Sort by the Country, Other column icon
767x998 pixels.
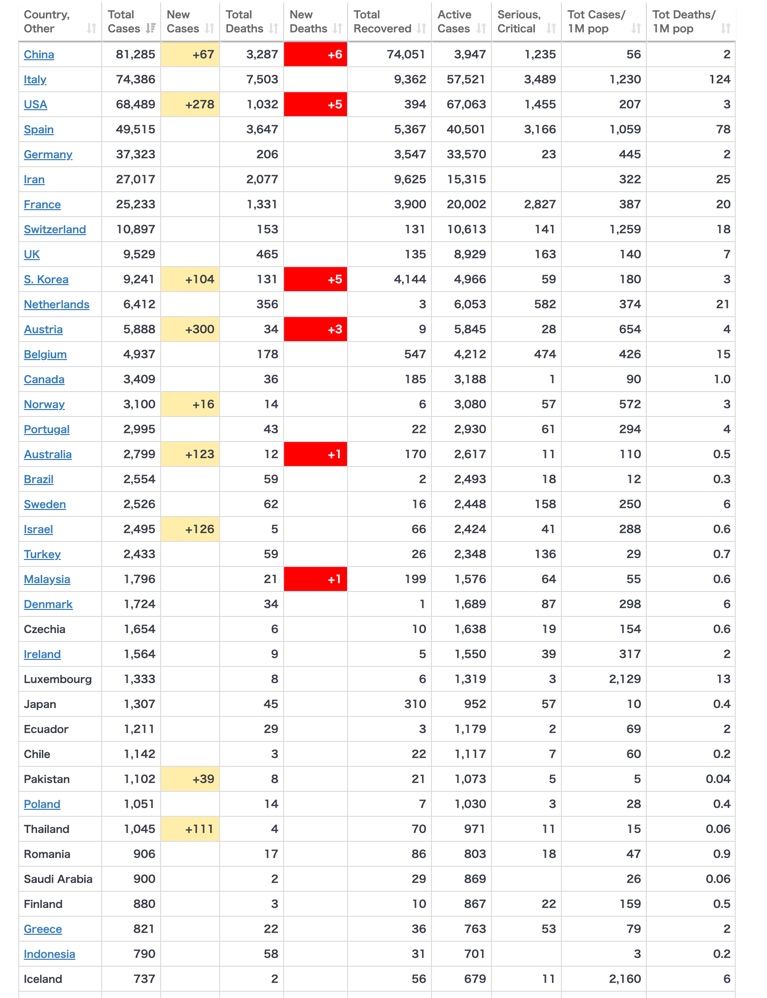pyautogui.click(x=92, y=29)
